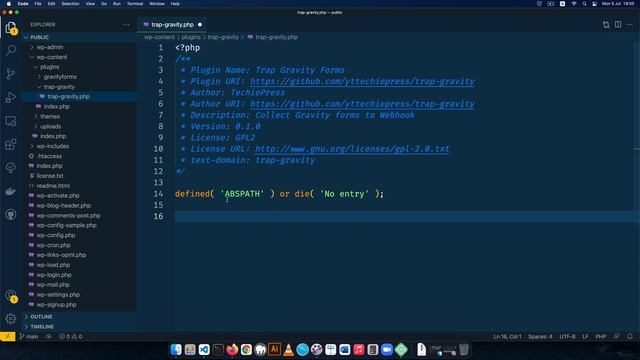Click notifications bell in status bar
640x360 pixels.
coord(630,337)
